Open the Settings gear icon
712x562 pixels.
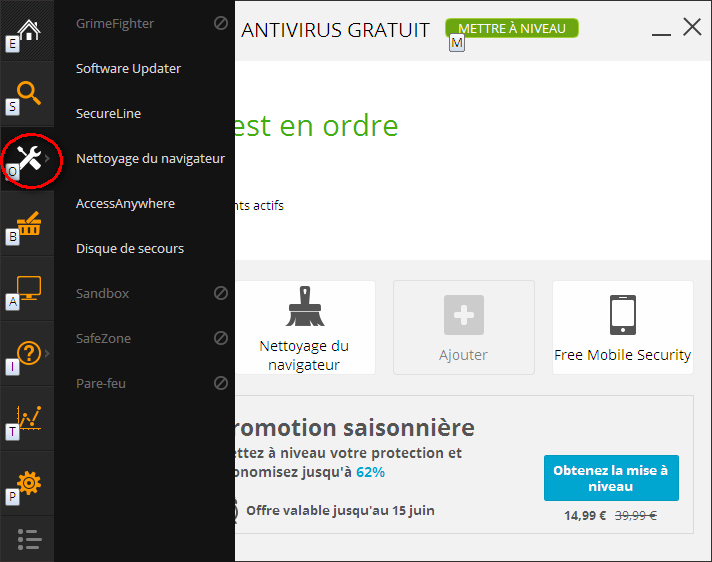pos(29,483)
